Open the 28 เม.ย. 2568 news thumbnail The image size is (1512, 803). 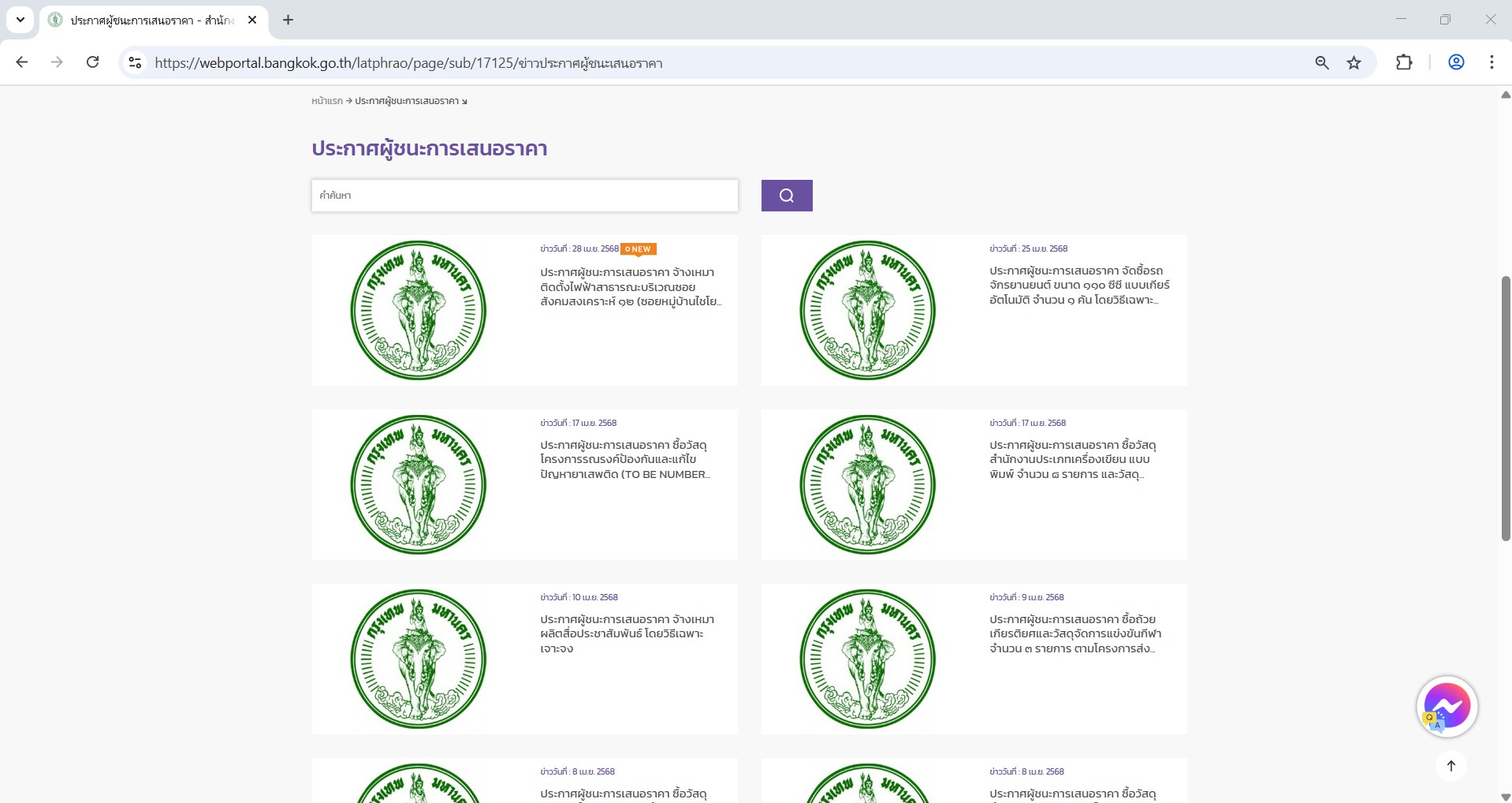click(419, 310)
